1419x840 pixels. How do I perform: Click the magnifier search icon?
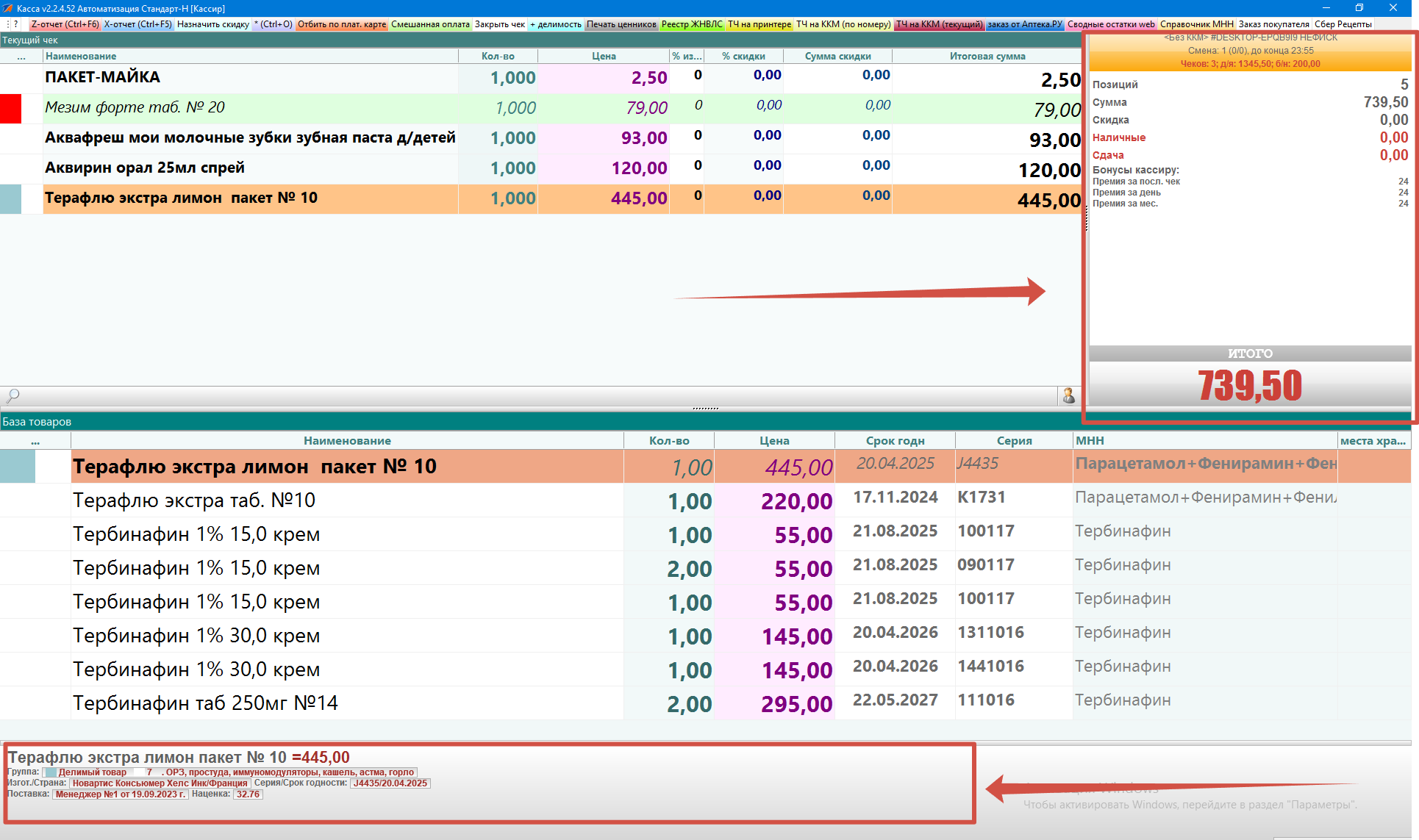[12, 396]
